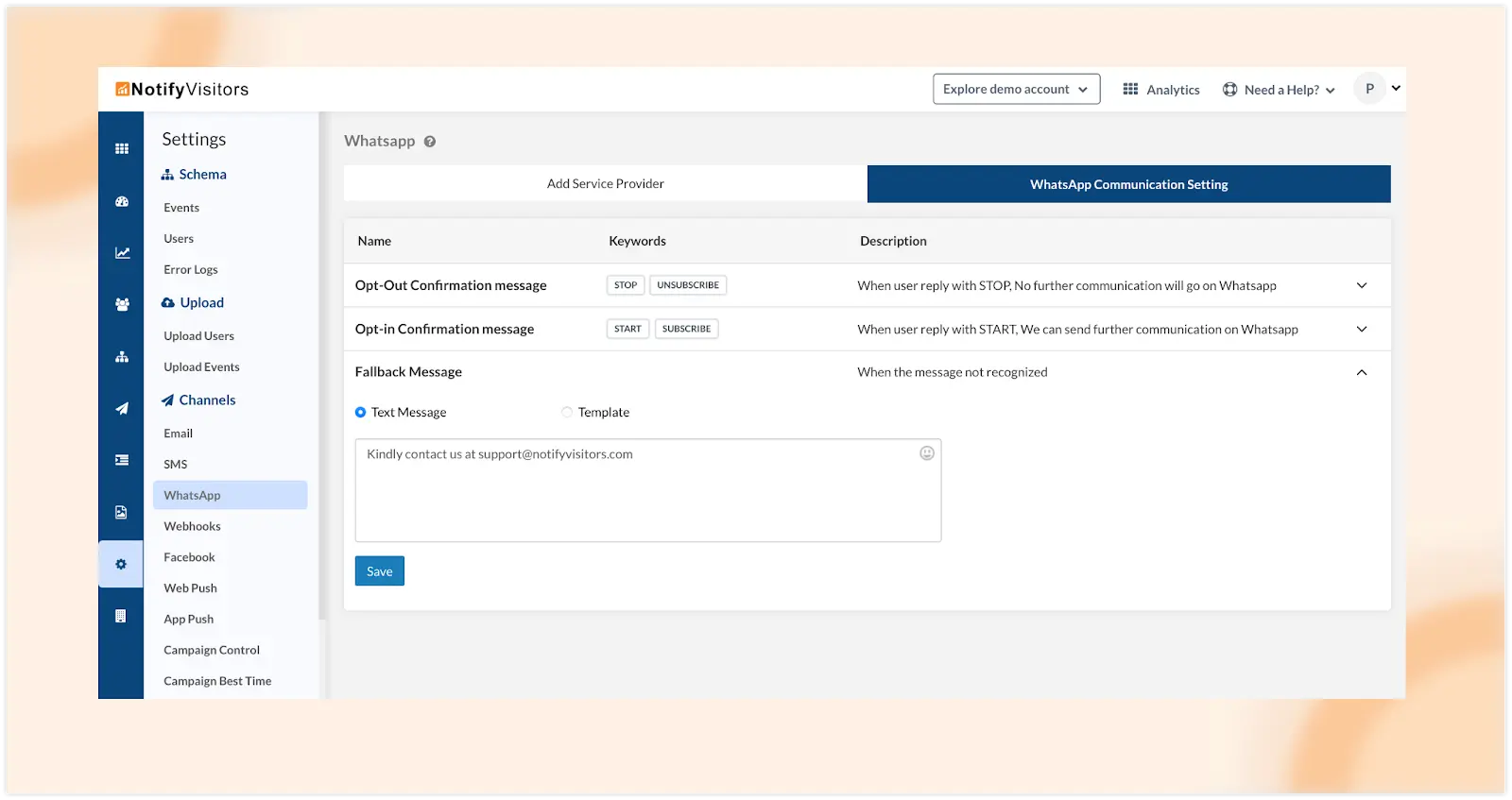The height and width of the screenshot is (800, 1512).
Task: Save the fallback message
Action: tap(380, 571)
